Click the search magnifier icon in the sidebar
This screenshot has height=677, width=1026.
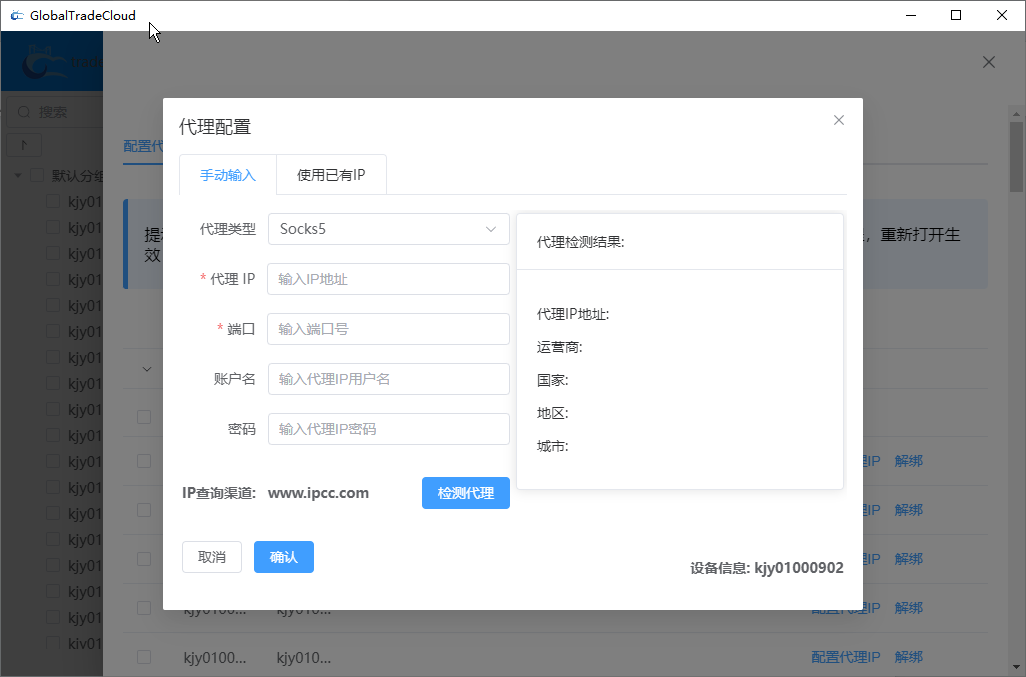pos(22,112)
